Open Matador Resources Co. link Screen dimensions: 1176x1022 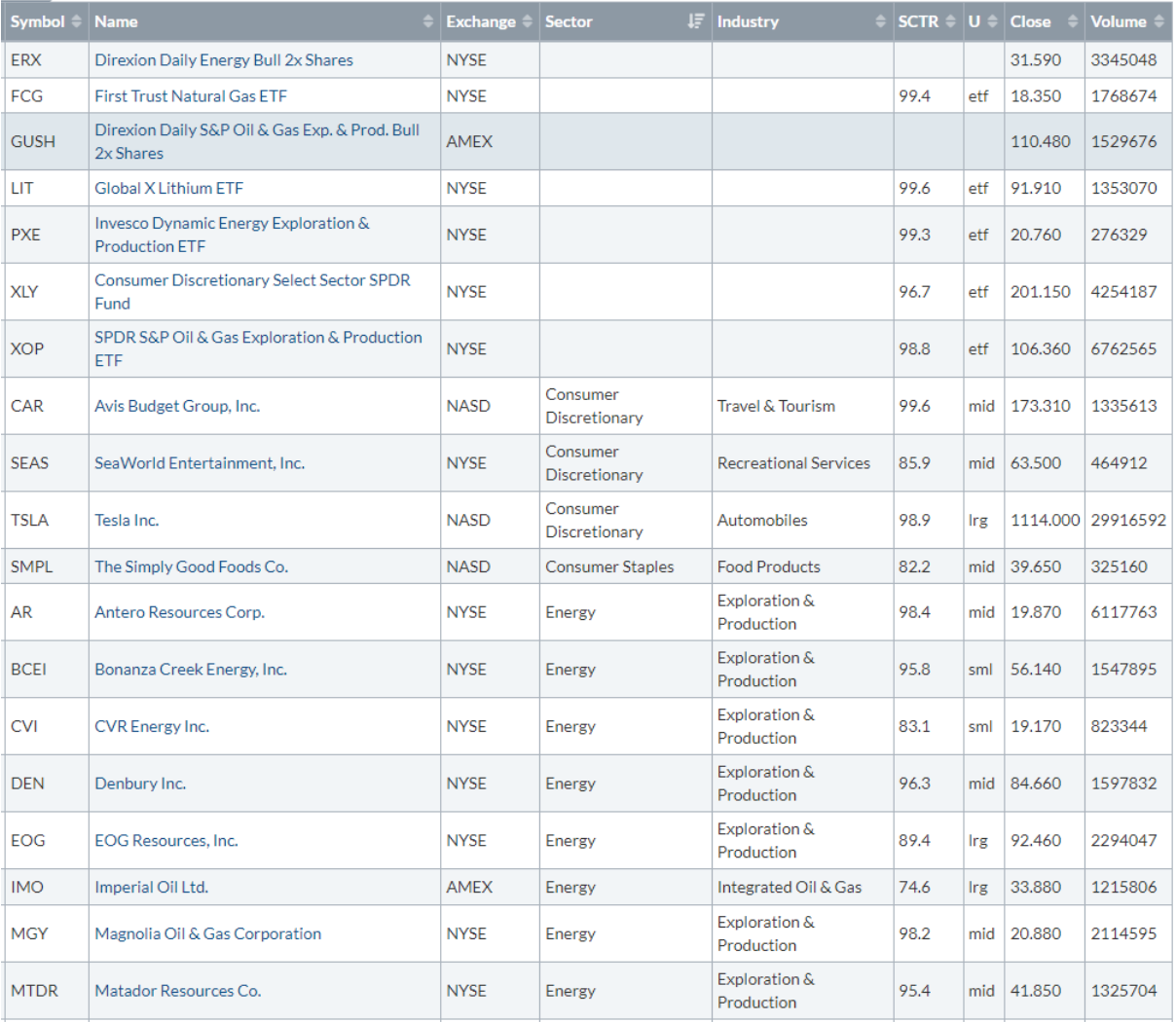click(178, 991)
